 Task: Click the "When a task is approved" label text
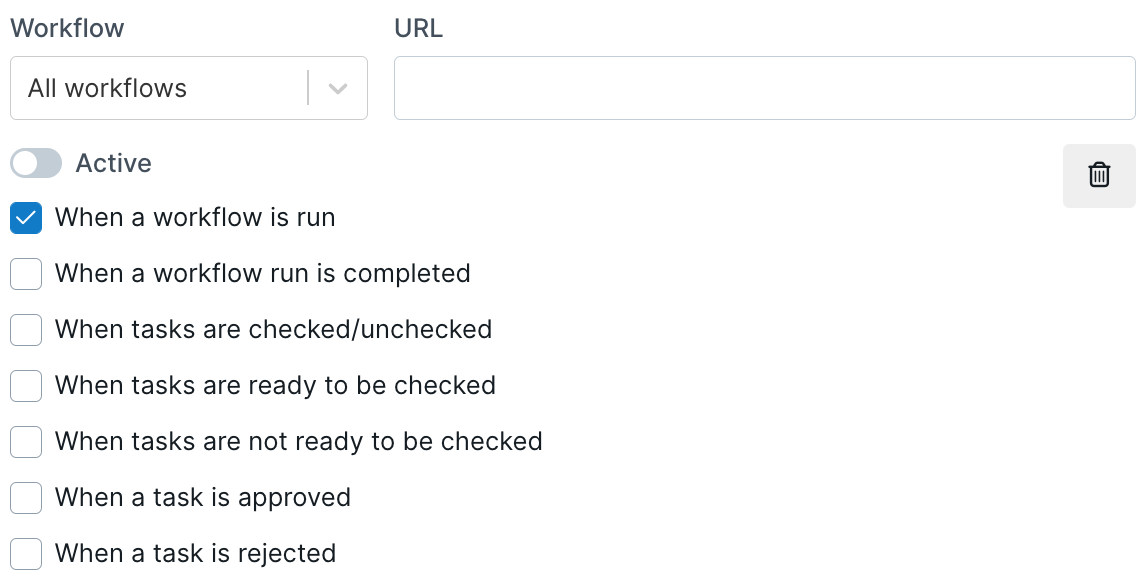pos(203,498)
